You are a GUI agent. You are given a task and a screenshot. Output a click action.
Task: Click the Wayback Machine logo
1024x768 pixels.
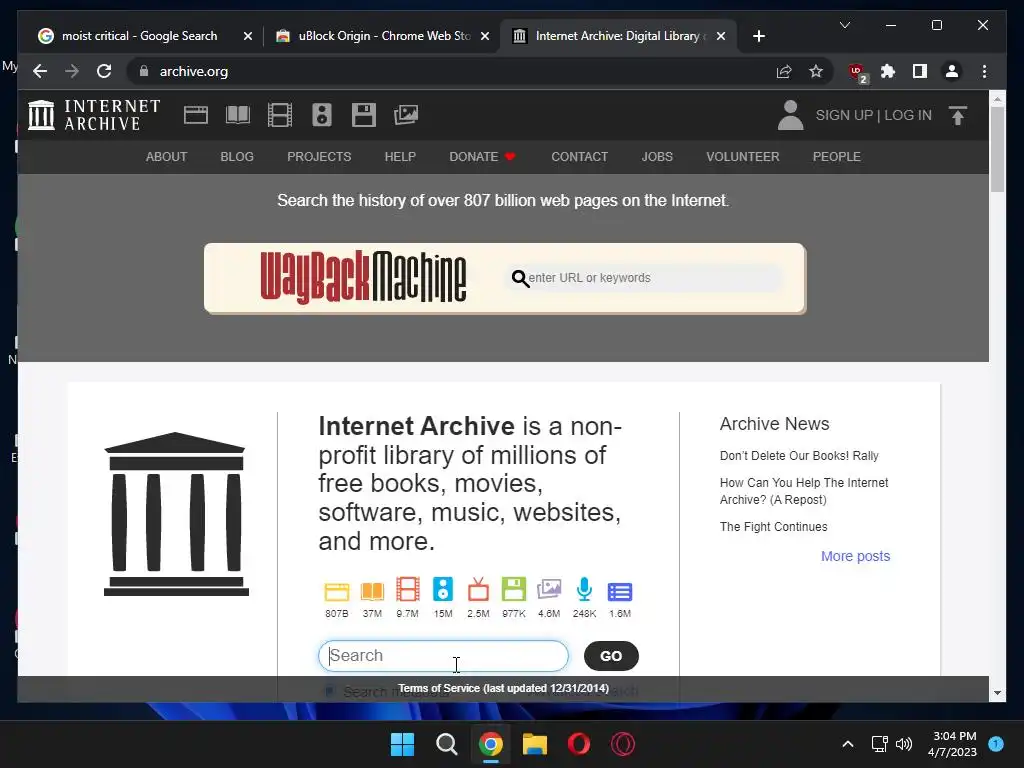pos(363,278)
